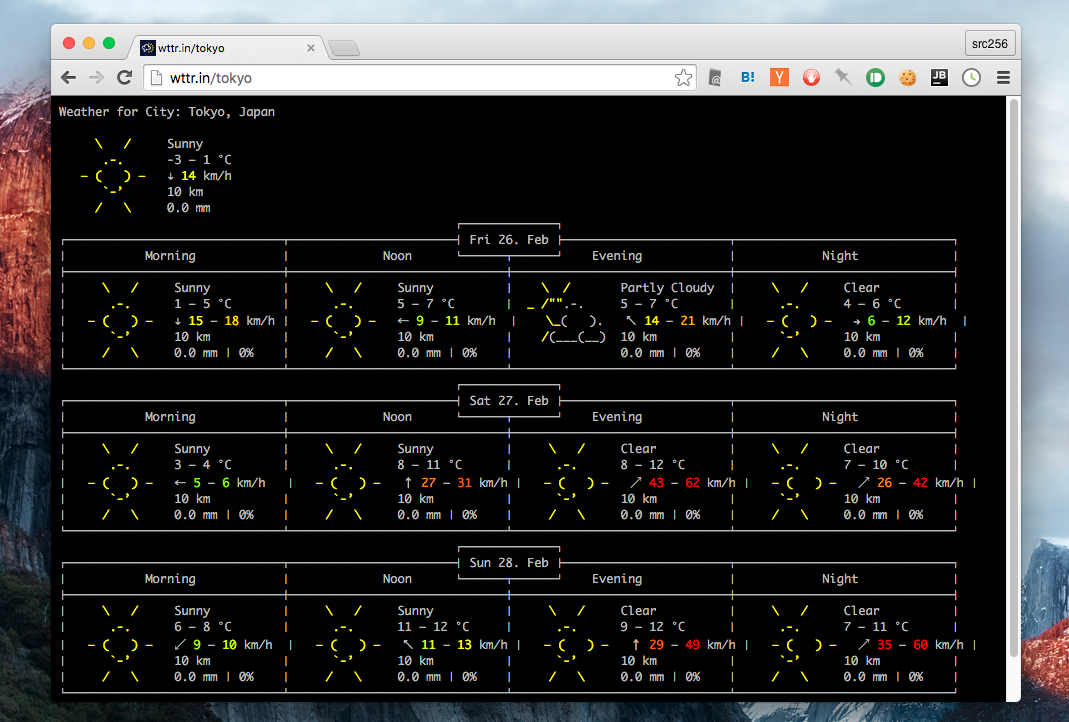Image resolution: width=1069 pixels, height=722 pixels.
Task: Open the Chrome hamburger menu
Action: click(x=1003, y=77)
